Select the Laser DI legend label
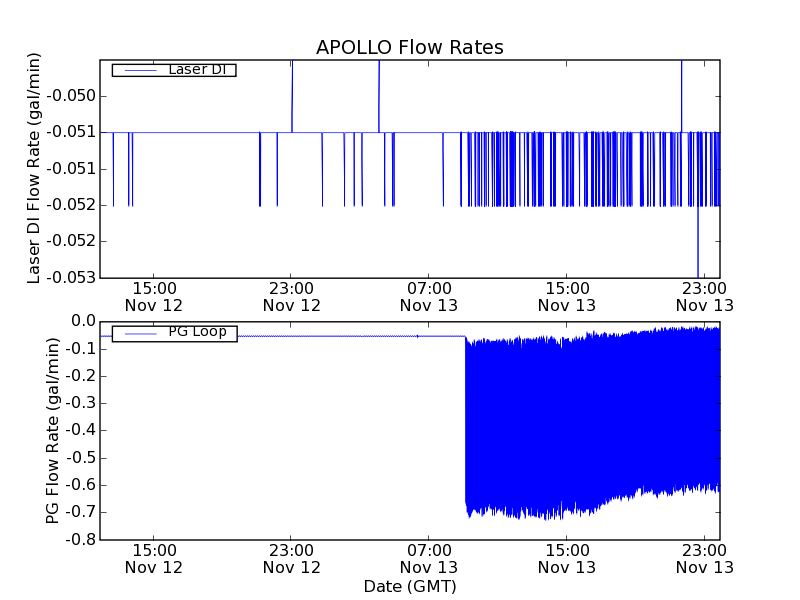This screenshot has height=600, width=800. 196,69
